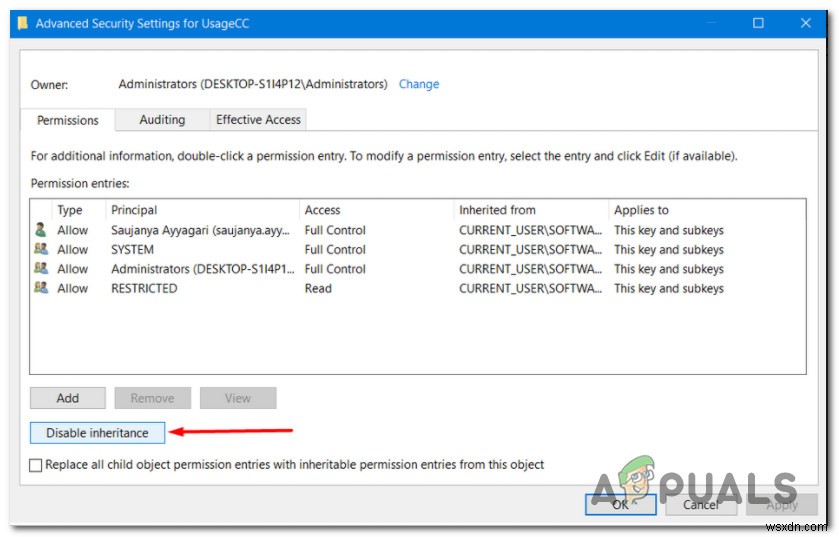Select the RESTRICTED principal entry
839x537 pixels.
144,288
